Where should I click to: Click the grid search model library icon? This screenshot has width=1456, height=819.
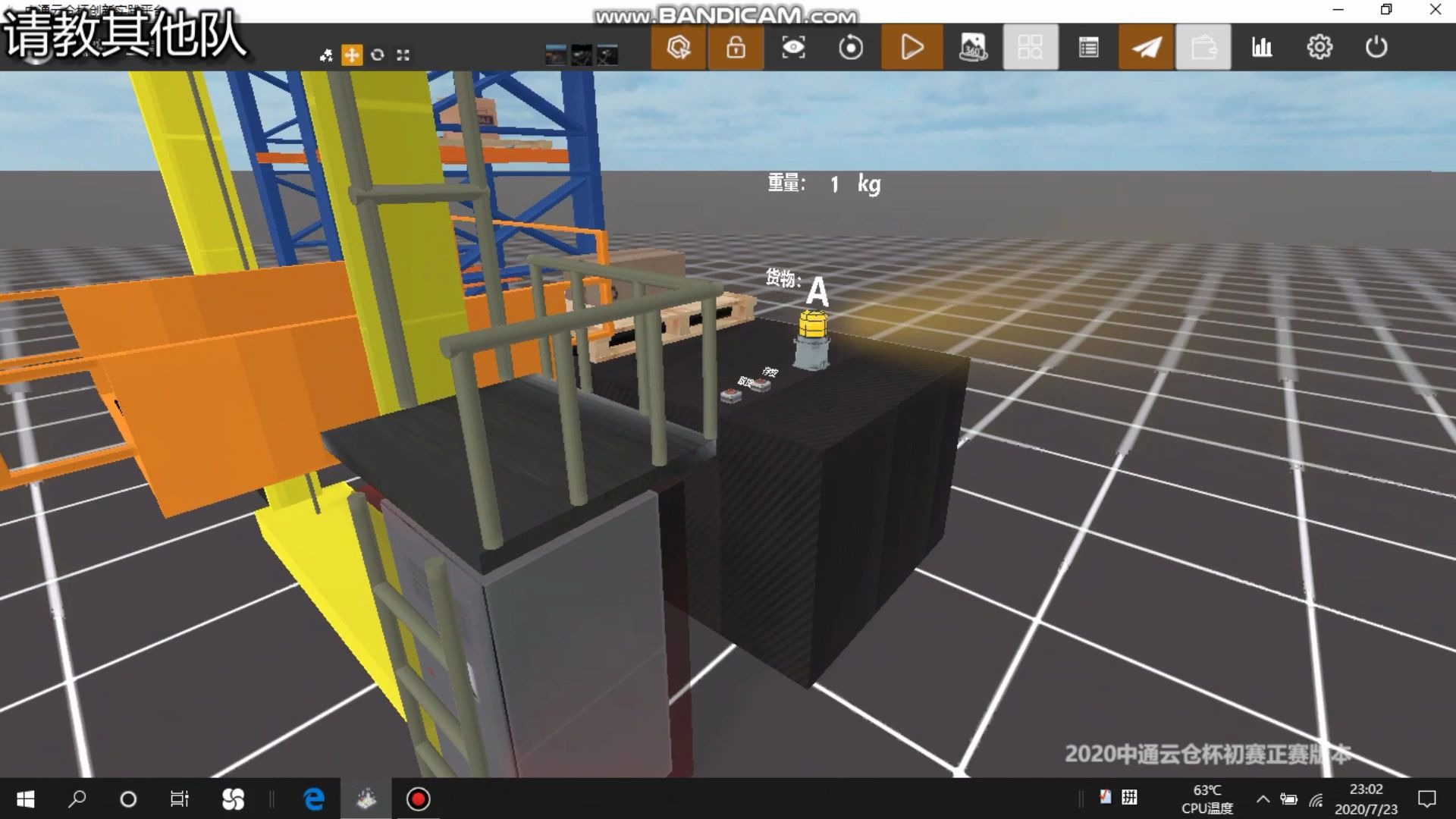[x=1030, y=48]
